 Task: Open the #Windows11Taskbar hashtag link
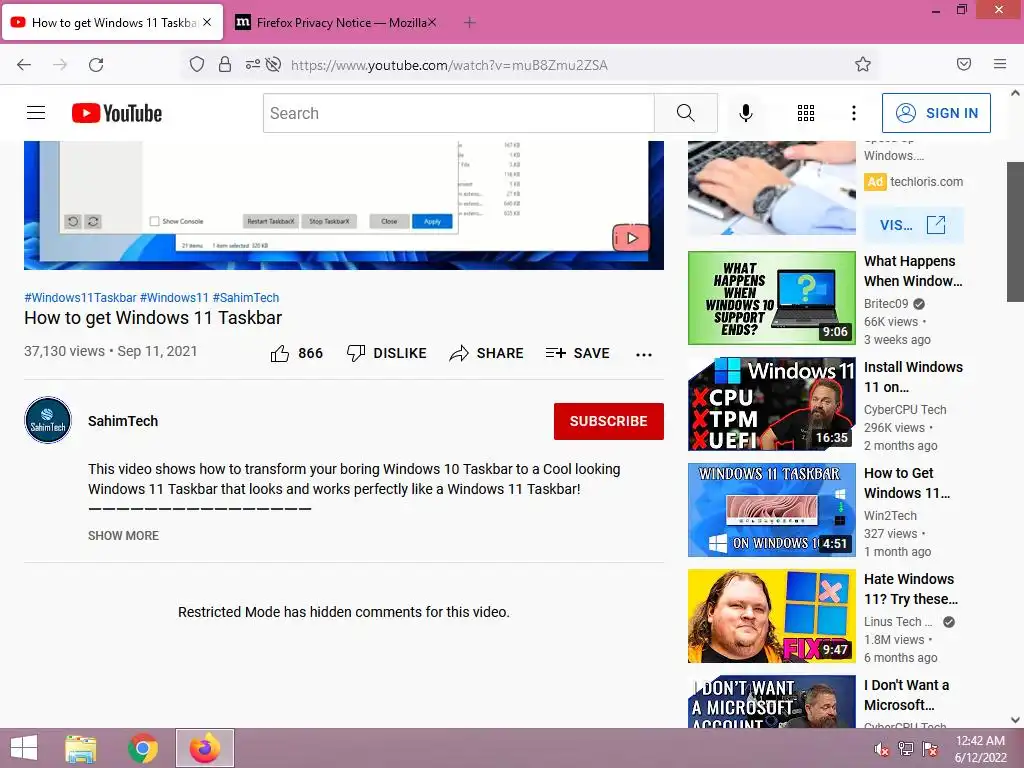80,297
